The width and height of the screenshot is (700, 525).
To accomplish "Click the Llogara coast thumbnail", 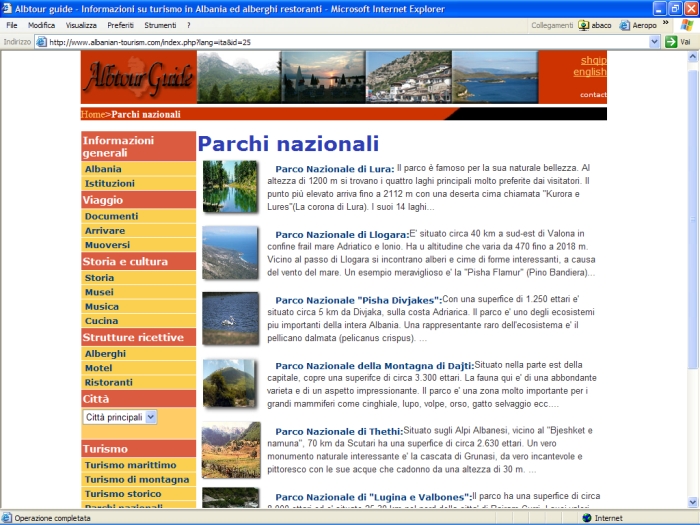I will (x=230, y=253).
